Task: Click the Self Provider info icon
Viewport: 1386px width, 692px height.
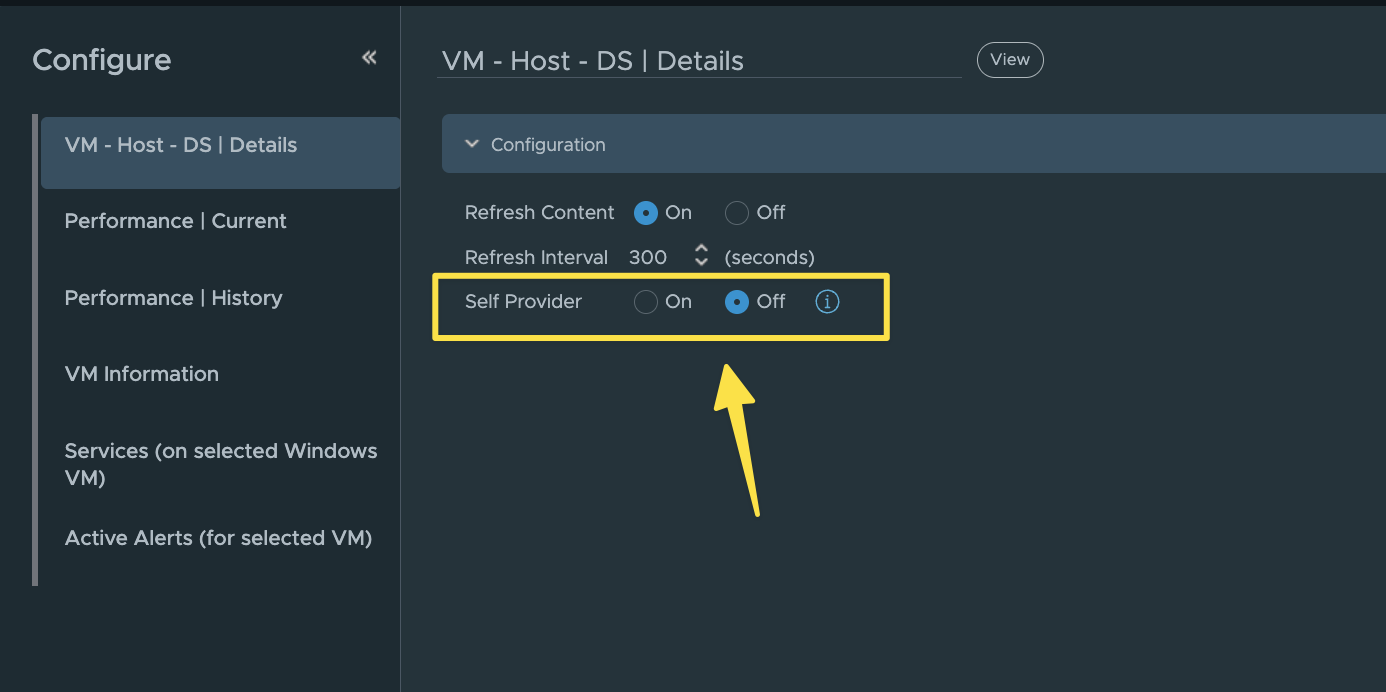Action: tap(827, 301)
